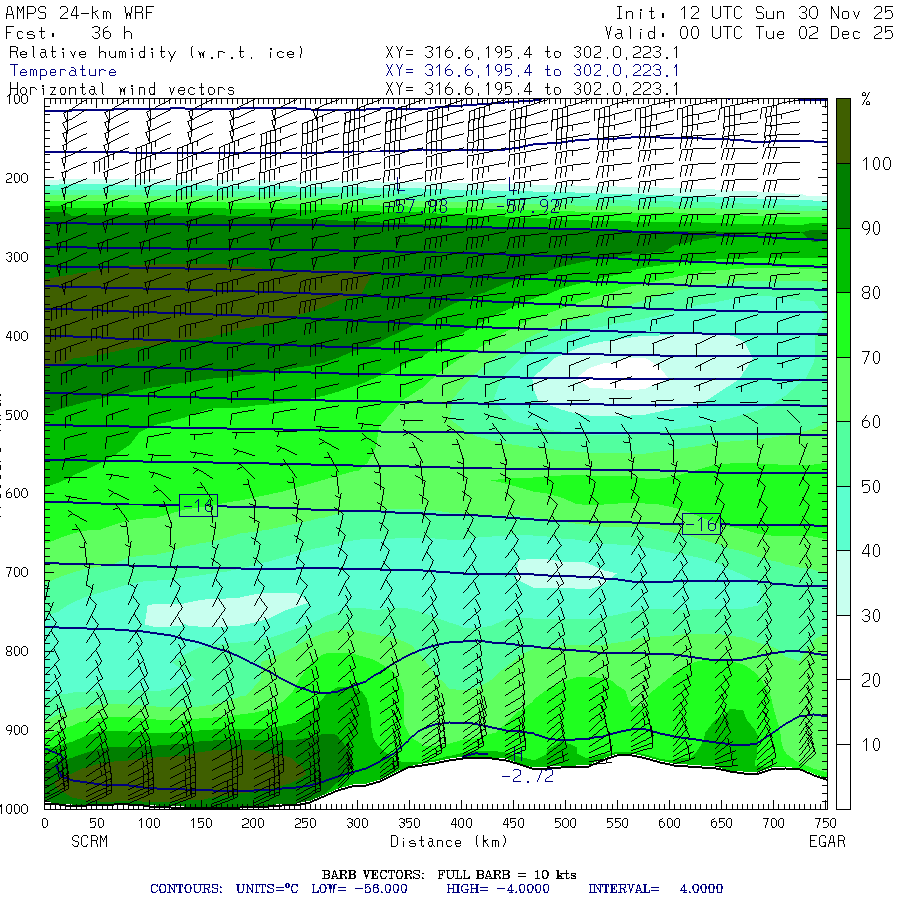Click the Relative humidity (w.r.t. ice) title

(x=156, y=53)
